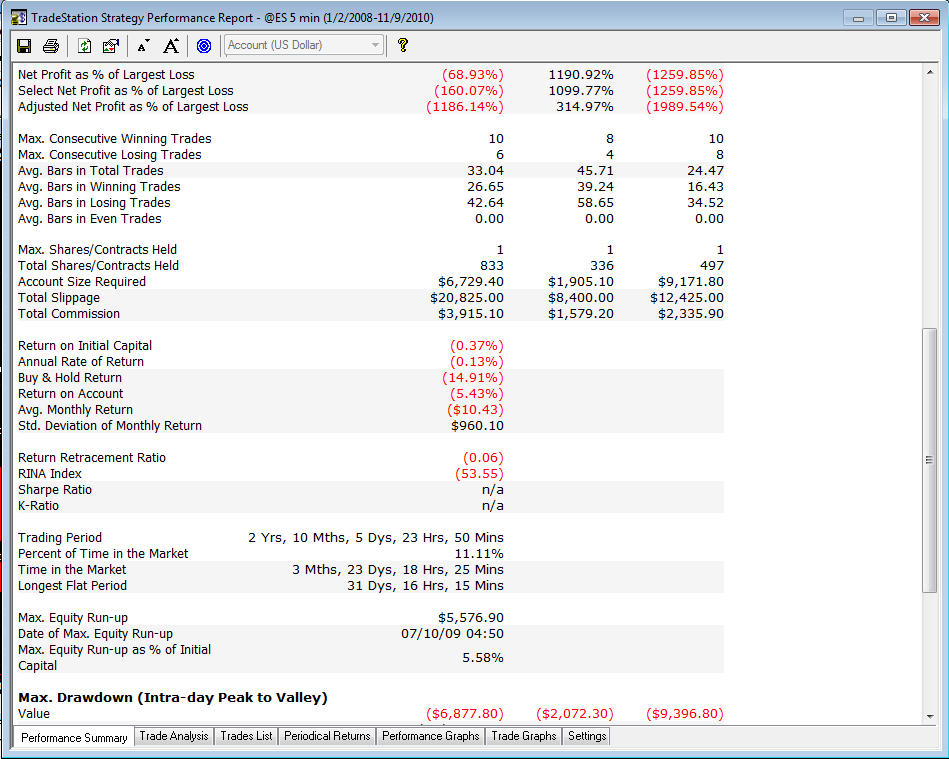Open the Settings tab
Viewport: 949px width, 759px height.
[587, 736]
